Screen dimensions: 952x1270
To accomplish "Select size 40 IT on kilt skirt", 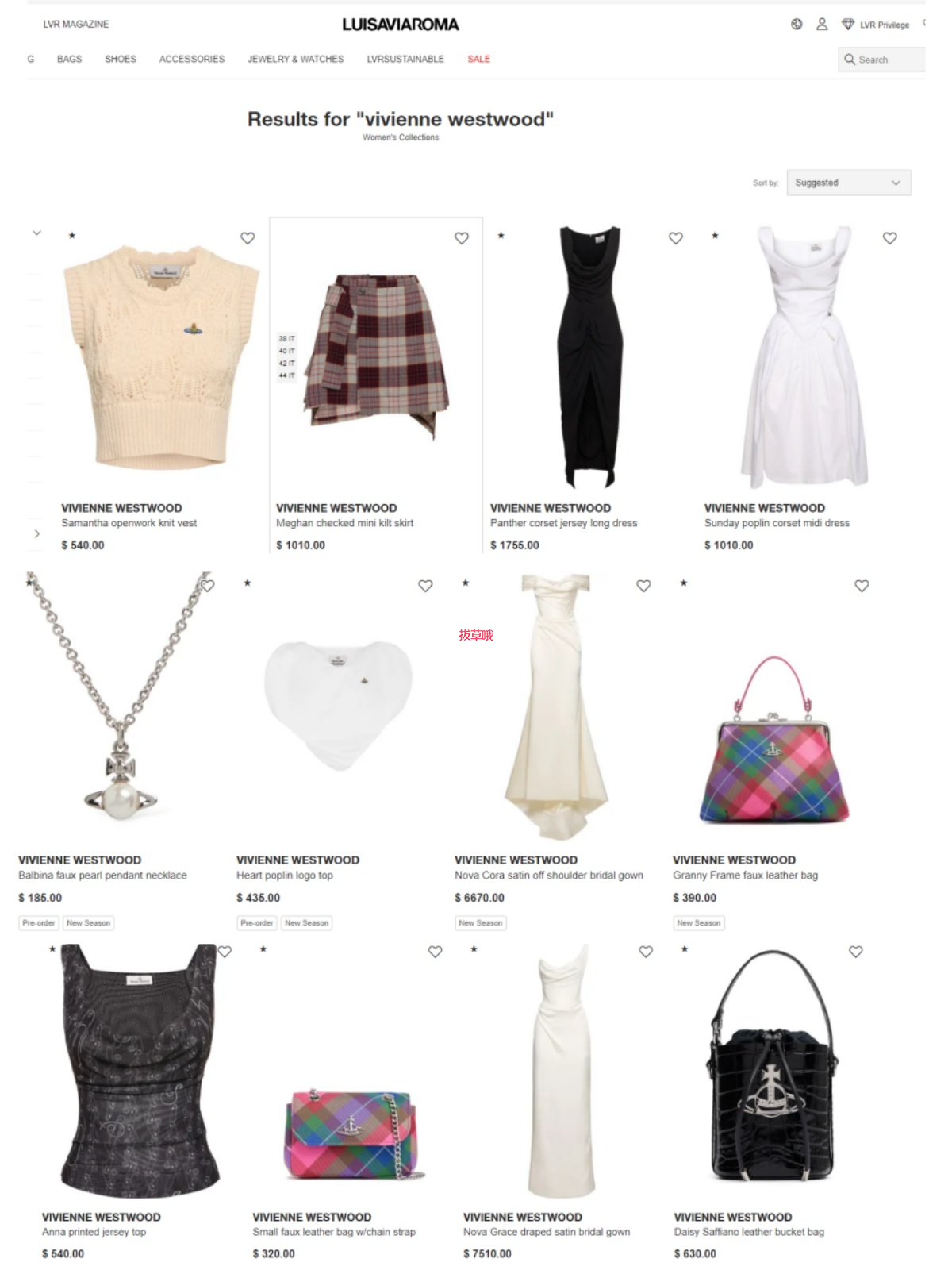I will [x=286, y=351].
